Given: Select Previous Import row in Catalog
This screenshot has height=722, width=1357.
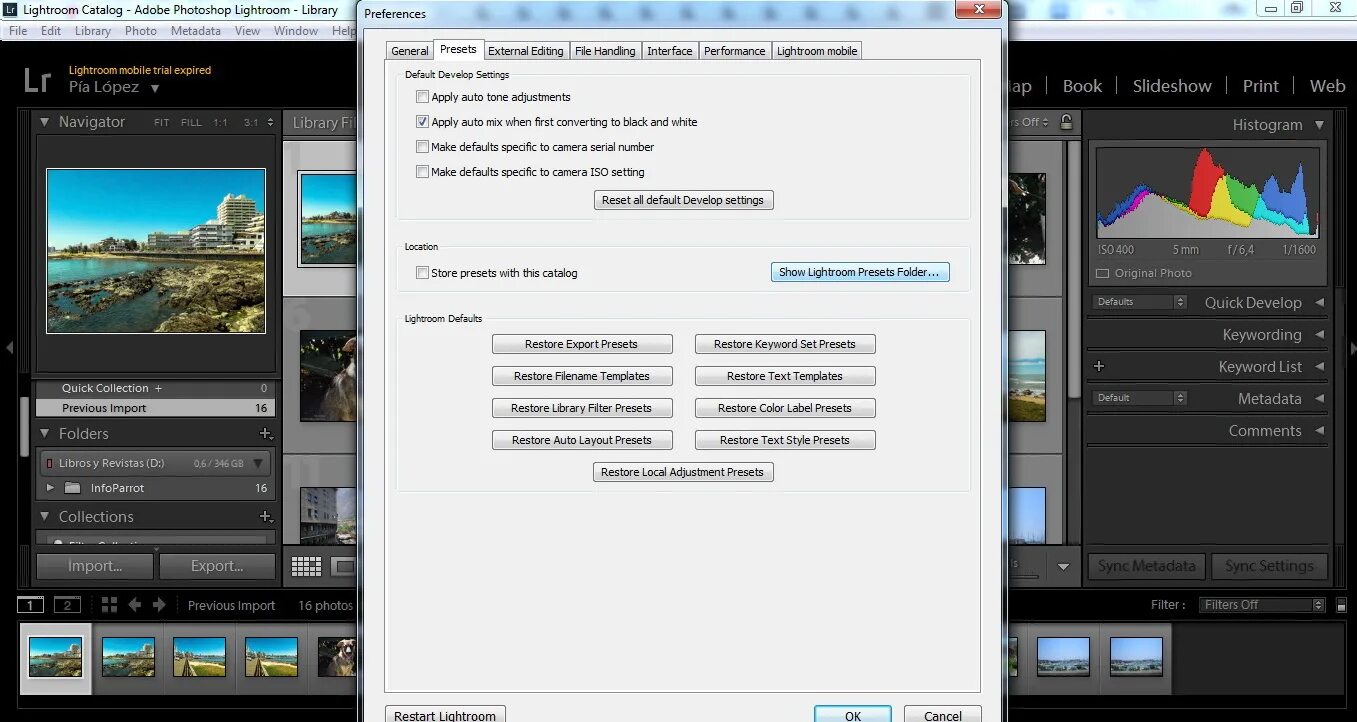Looking at the screenshot, I should (155, 408).
